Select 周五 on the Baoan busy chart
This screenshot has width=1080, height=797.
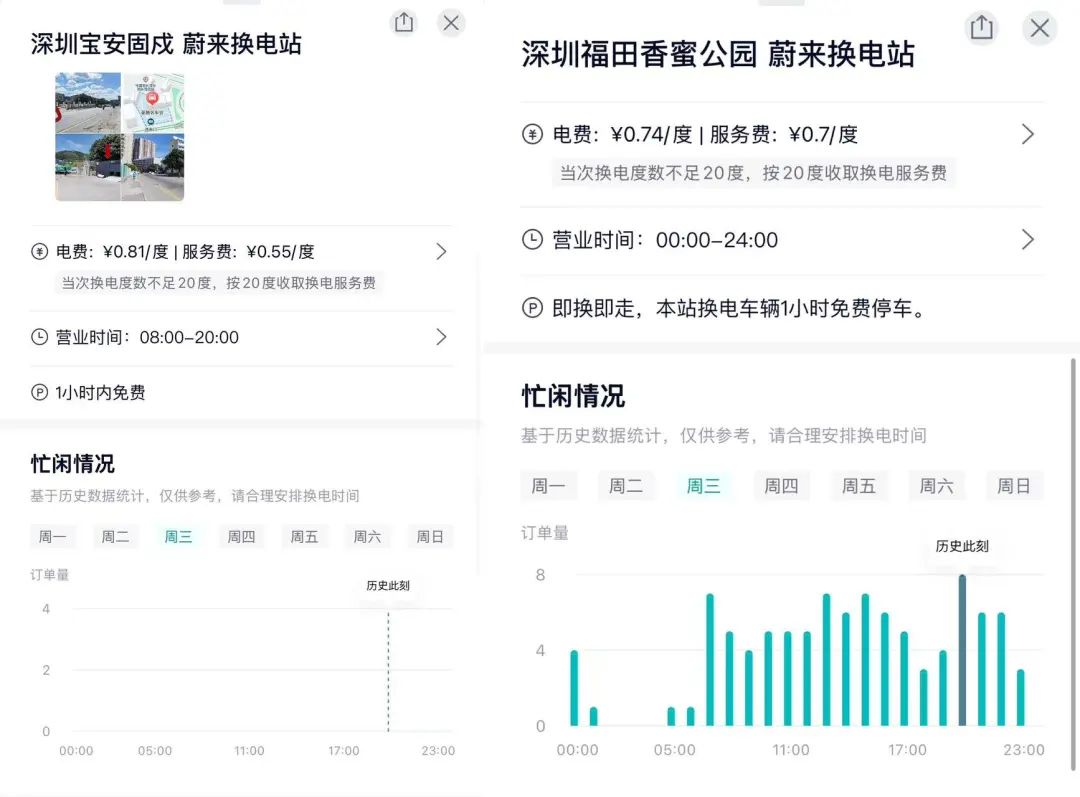(x=304, y=536)
